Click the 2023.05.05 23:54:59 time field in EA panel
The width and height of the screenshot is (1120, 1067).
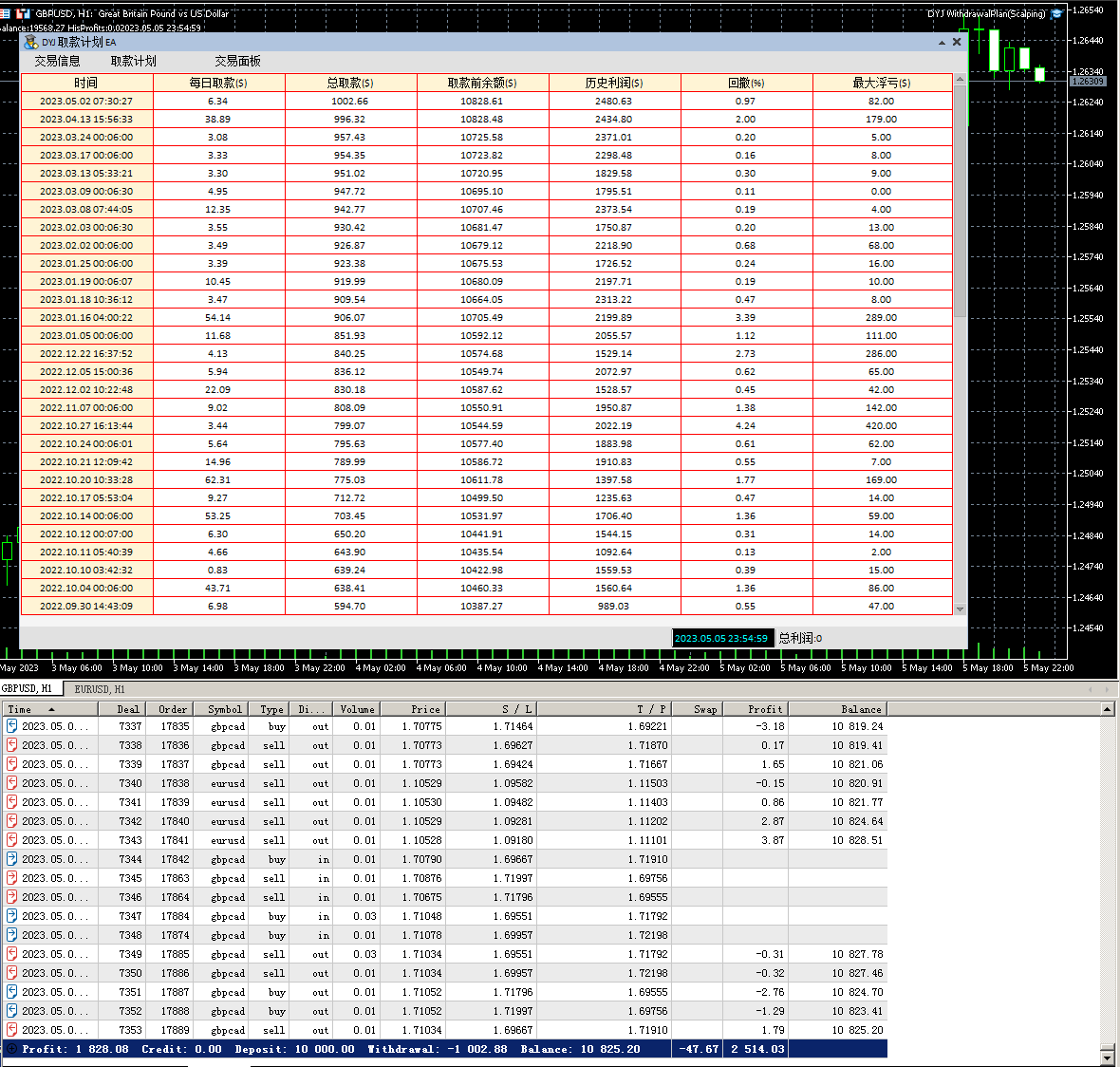pyautogui.click(x=721, y=638)
